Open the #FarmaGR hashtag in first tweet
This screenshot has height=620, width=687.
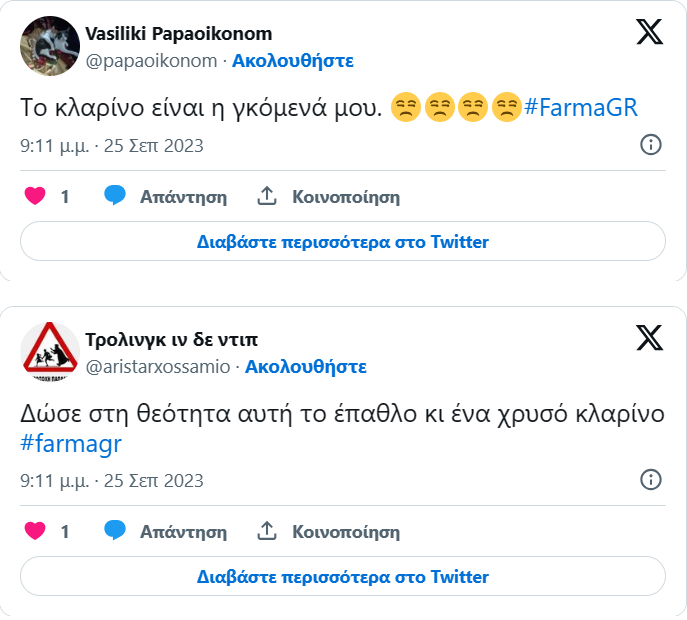pyautogui.click(x=580, y=108)
